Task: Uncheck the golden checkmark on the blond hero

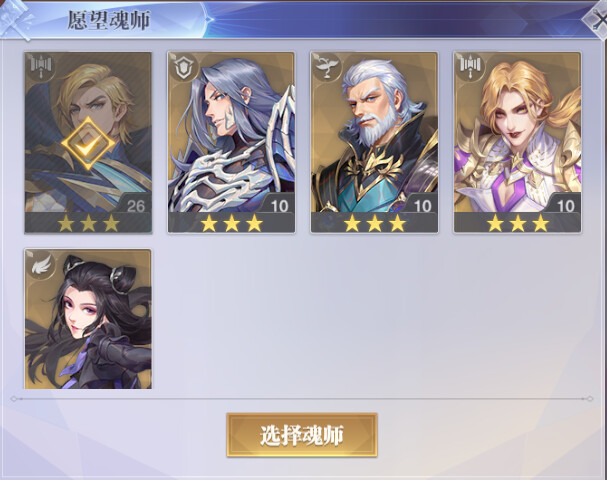Action: pos(88,143)
